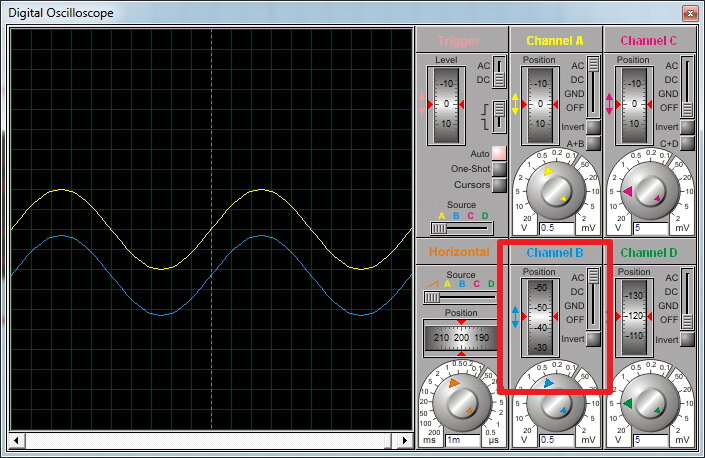
Task: Click the rising edge trigger symbol
Action: [x=485, y=109]
